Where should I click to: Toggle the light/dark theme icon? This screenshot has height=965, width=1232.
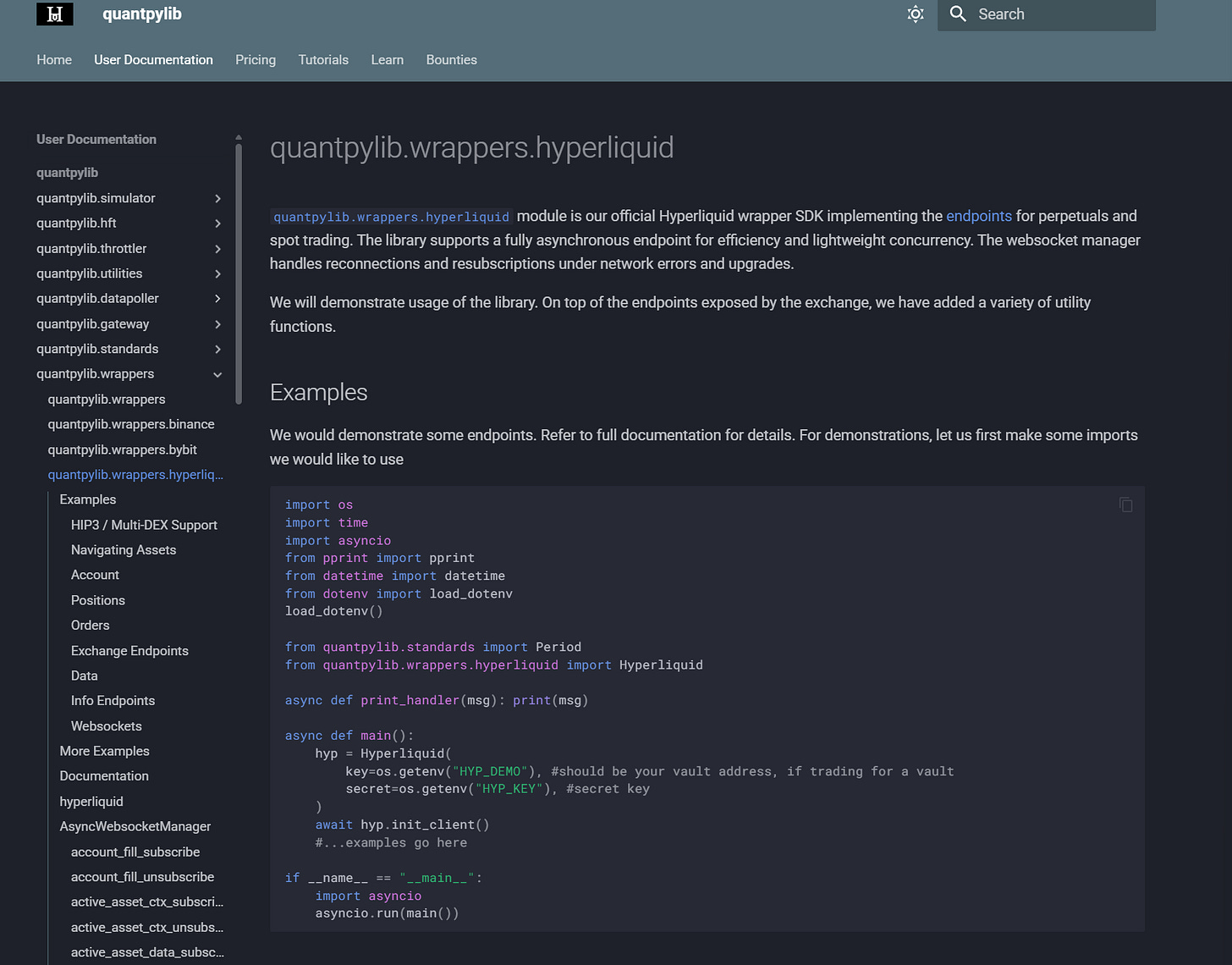click(x=916, y=14)
